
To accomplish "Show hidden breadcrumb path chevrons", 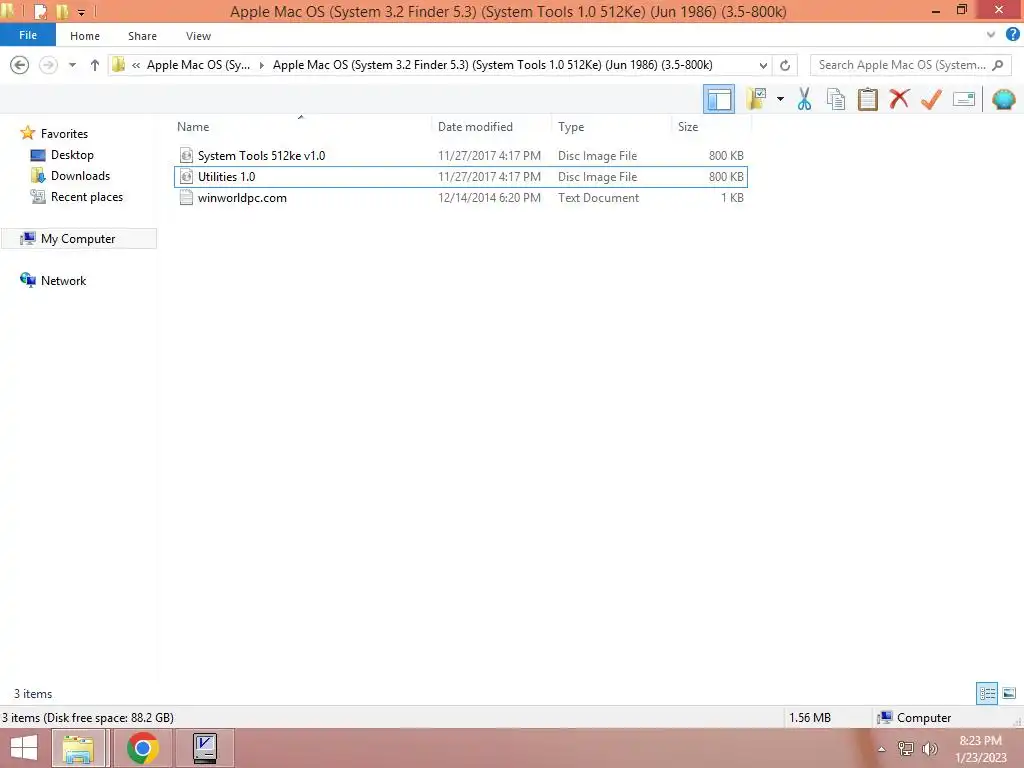I will (x=136, y=65).
